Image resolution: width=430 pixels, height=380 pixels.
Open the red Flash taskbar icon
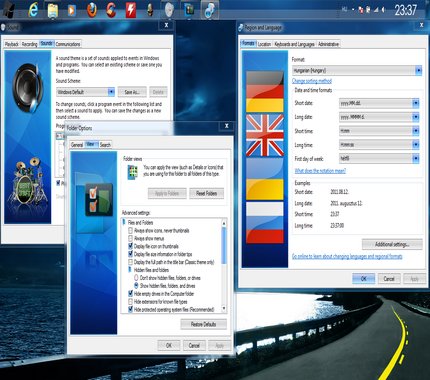coord(131,10)
